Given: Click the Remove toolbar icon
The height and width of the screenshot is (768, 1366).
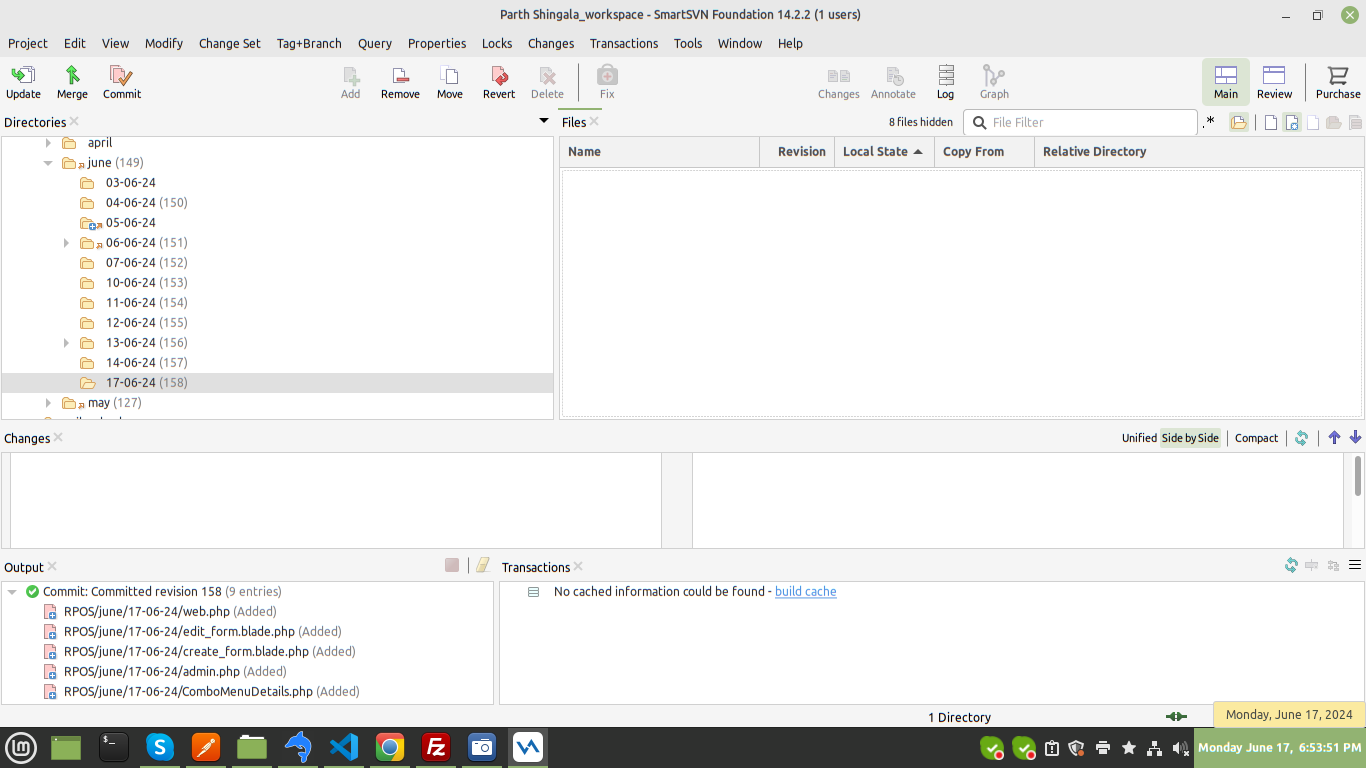Looking at the screenshot, I should tap(400, 82).
